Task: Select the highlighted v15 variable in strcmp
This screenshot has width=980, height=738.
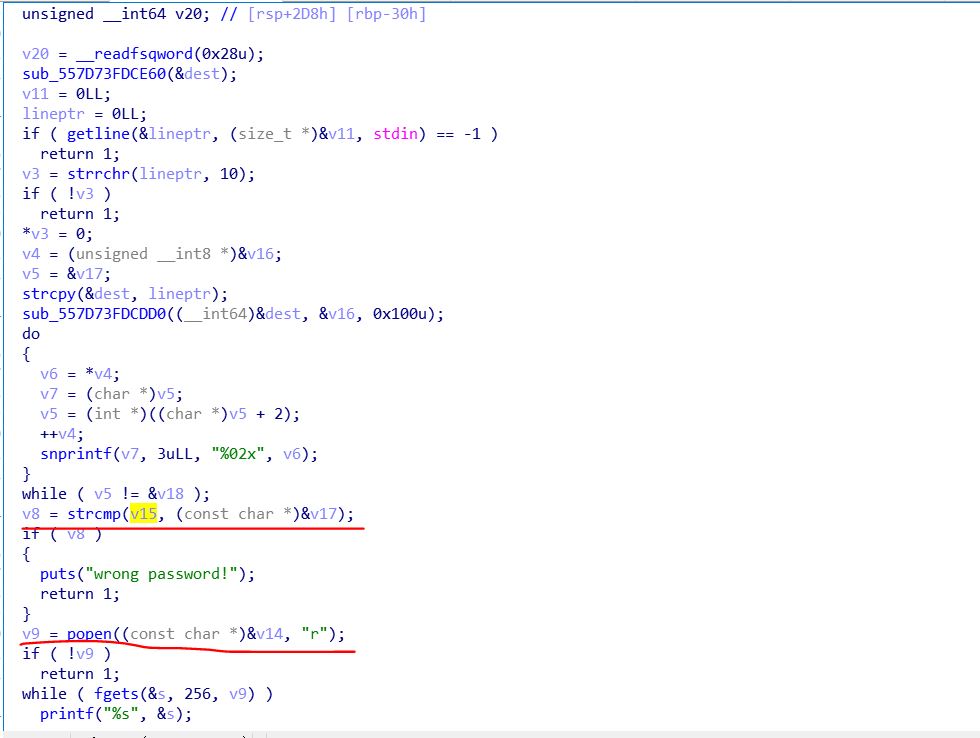Action: (x=143, y=514)
